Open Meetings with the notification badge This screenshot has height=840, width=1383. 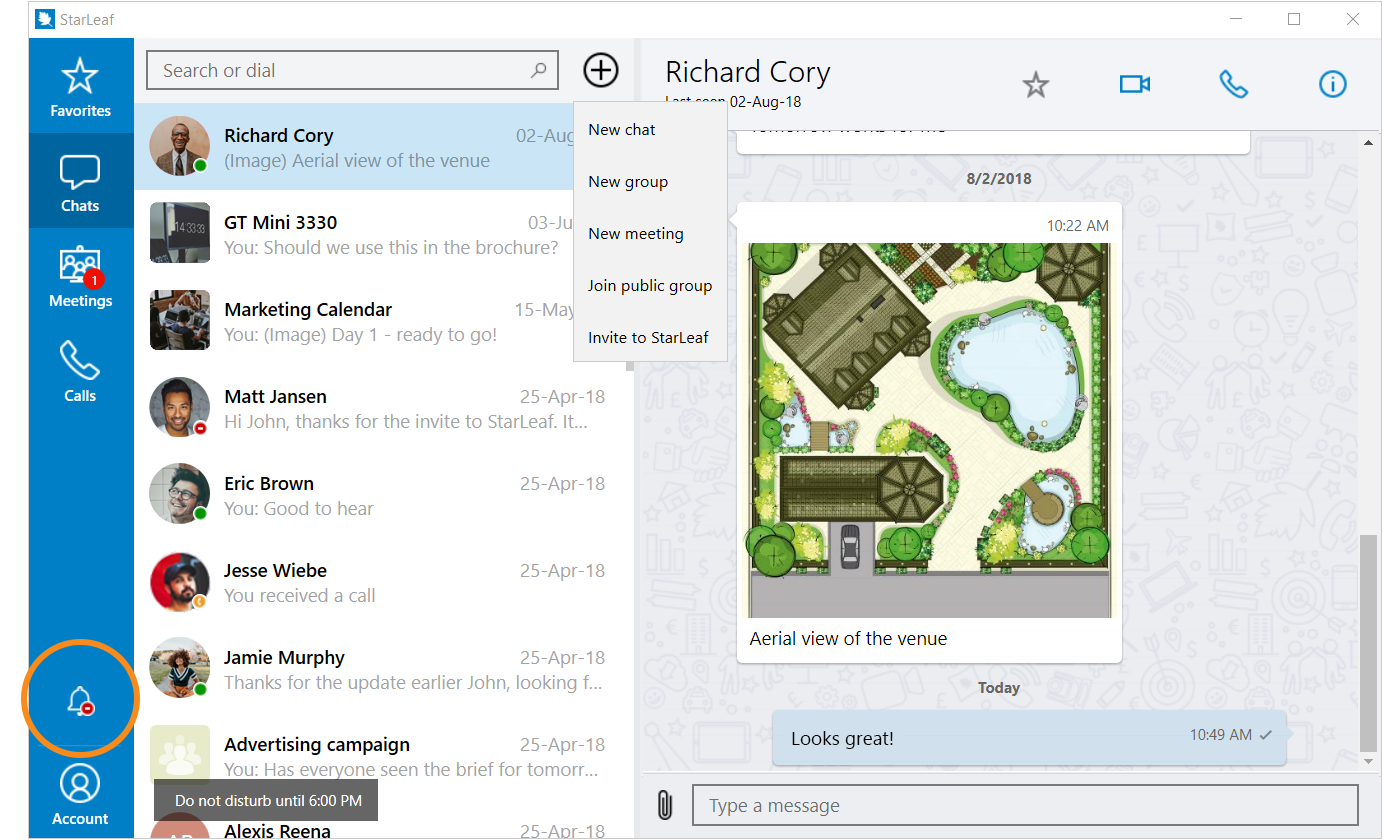(x=80, y=277)
